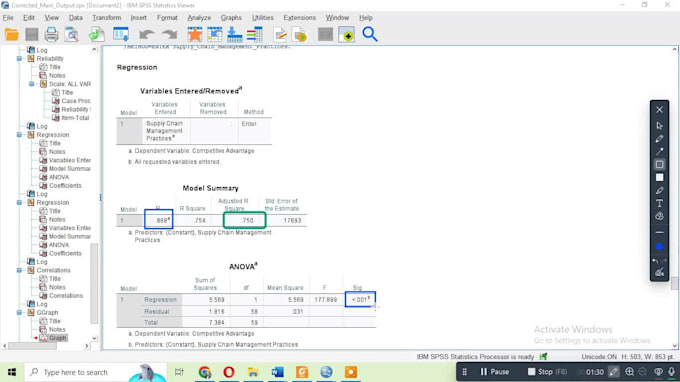This screenshot has height=382, width=680.
Task: Open the Utilities menu
Action: [x=262, y=18]
